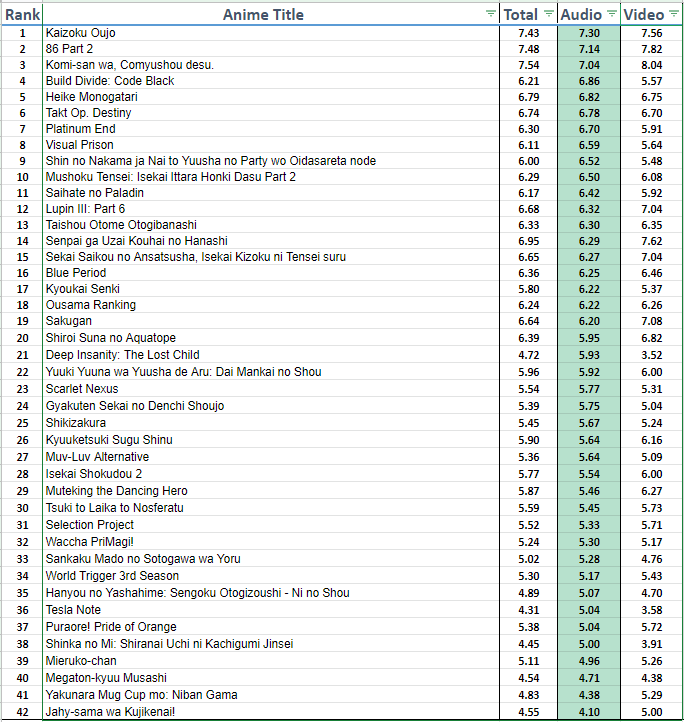This screenshot has width=684, height=722.
Task: Click the Selection Project cell
Action: [x=271, y=525]
